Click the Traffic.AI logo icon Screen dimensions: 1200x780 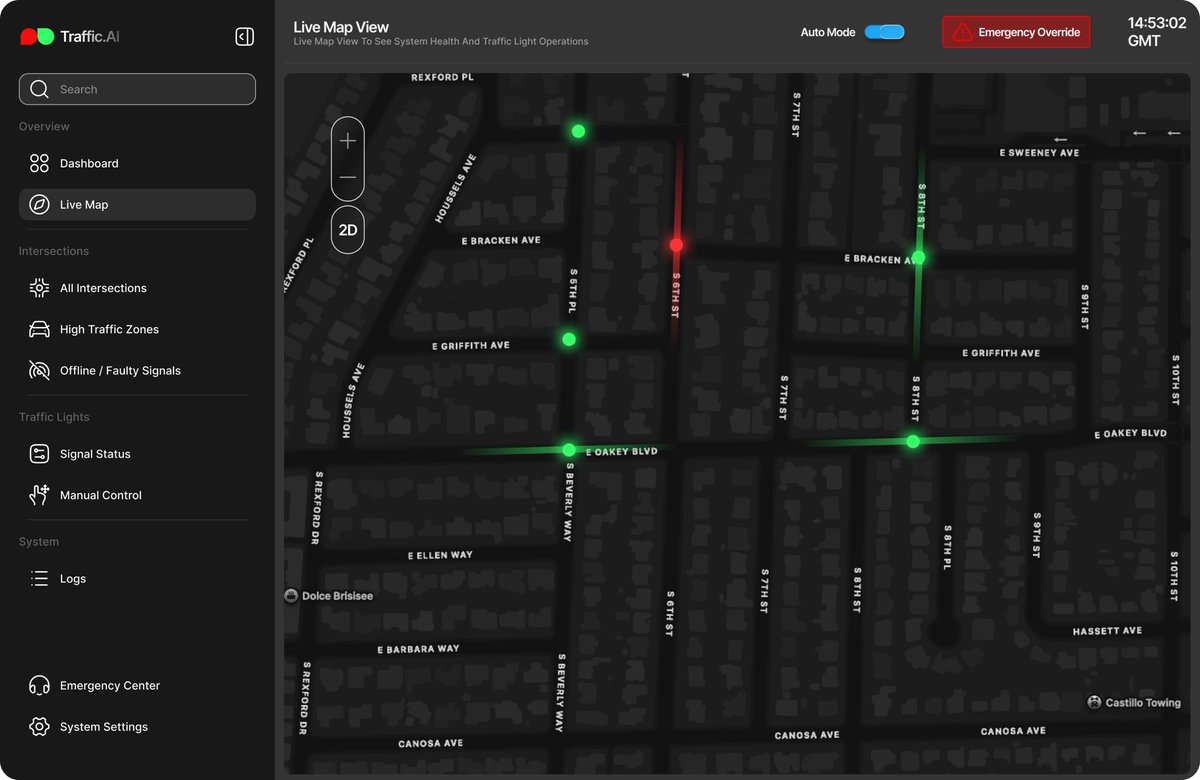[x=37, y=37]
